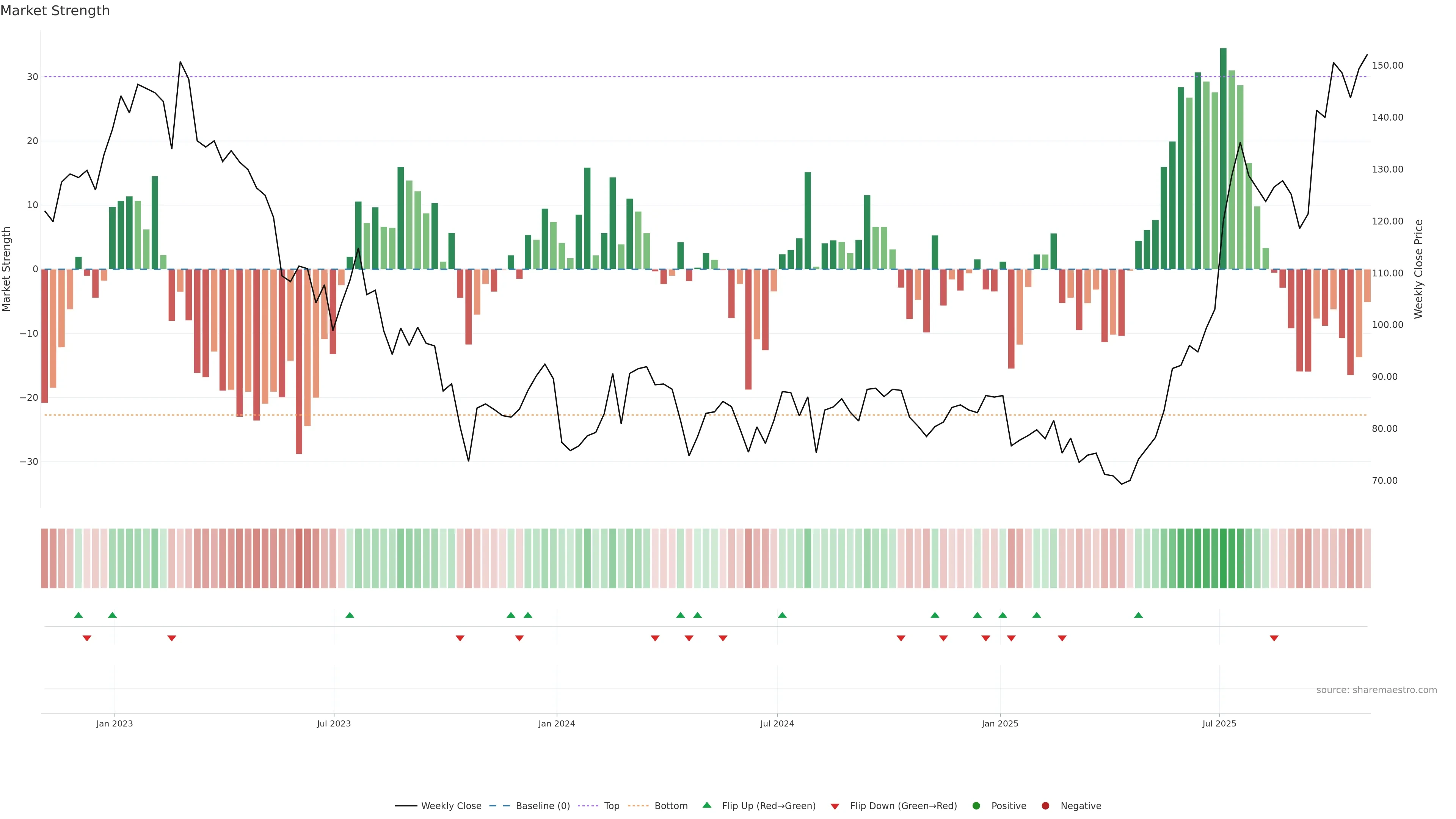Viewport: 1456px width, 819px height.
Task: Click the tallest dark green strength bar
Action: pyautogui.click(x=1223, y=158)
